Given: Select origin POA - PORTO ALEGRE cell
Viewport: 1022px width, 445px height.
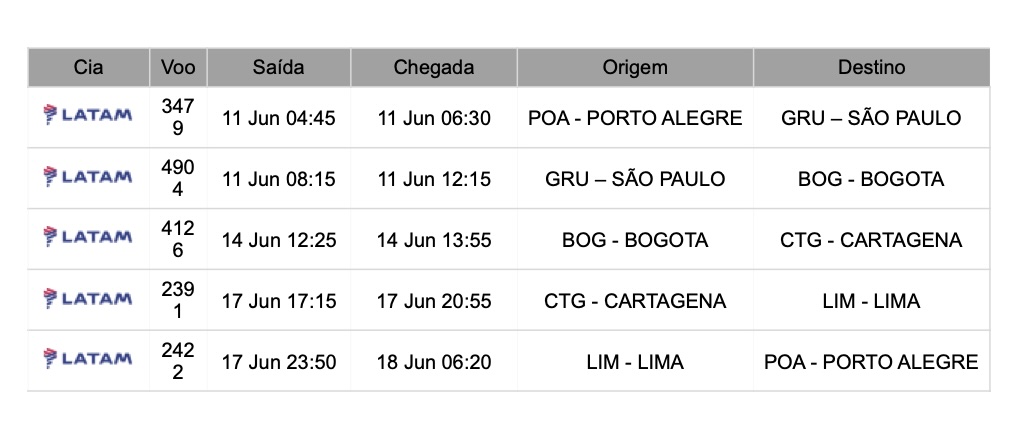Looking at the screenshot, I should 635,118.
